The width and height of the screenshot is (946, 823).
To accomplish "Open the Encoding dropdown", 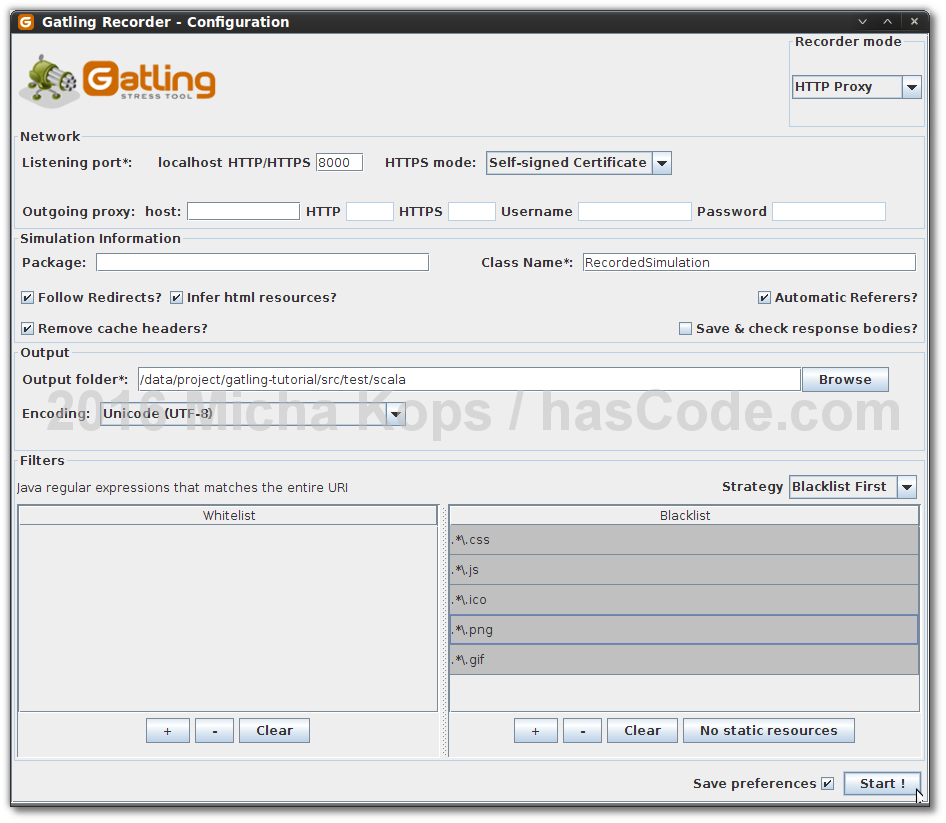I will point(394,413).
